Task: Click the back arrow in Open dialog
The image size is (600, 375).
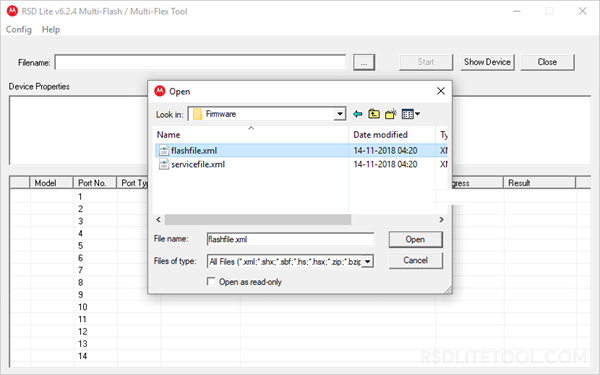Action: pos(358,114)
